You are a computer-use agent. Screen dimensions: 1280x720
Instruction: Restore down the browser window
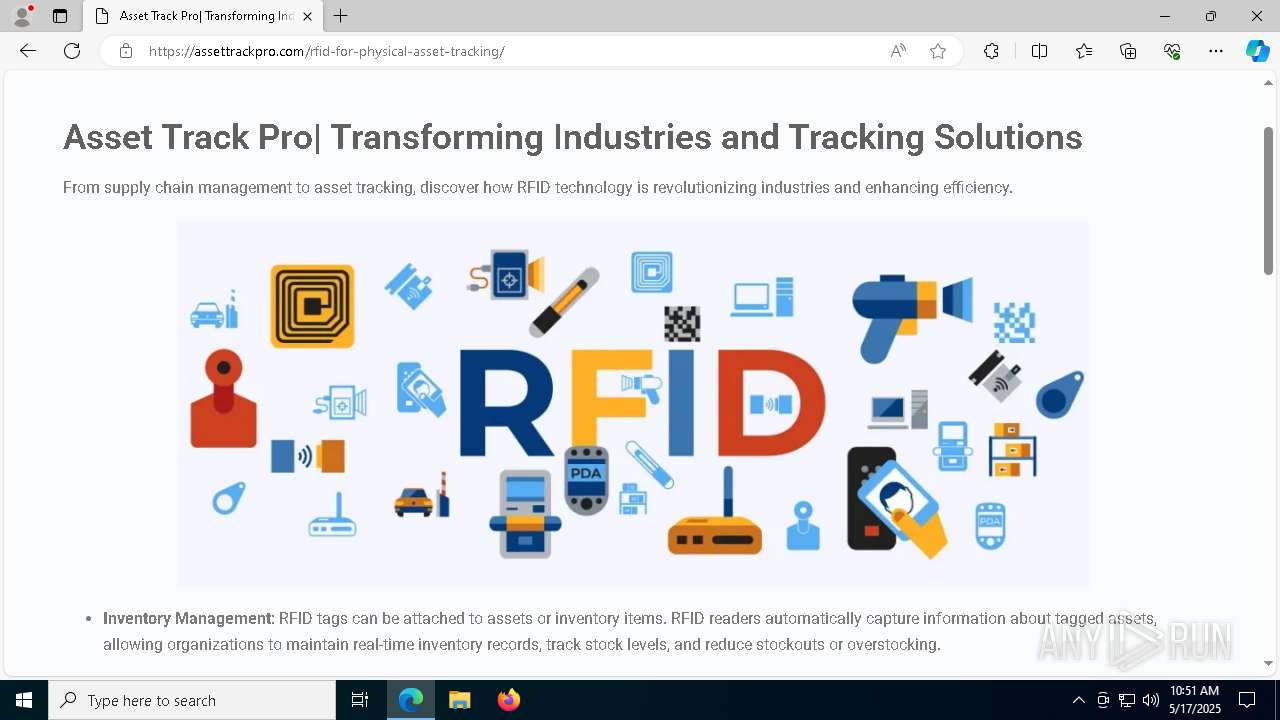(1211, 16)
